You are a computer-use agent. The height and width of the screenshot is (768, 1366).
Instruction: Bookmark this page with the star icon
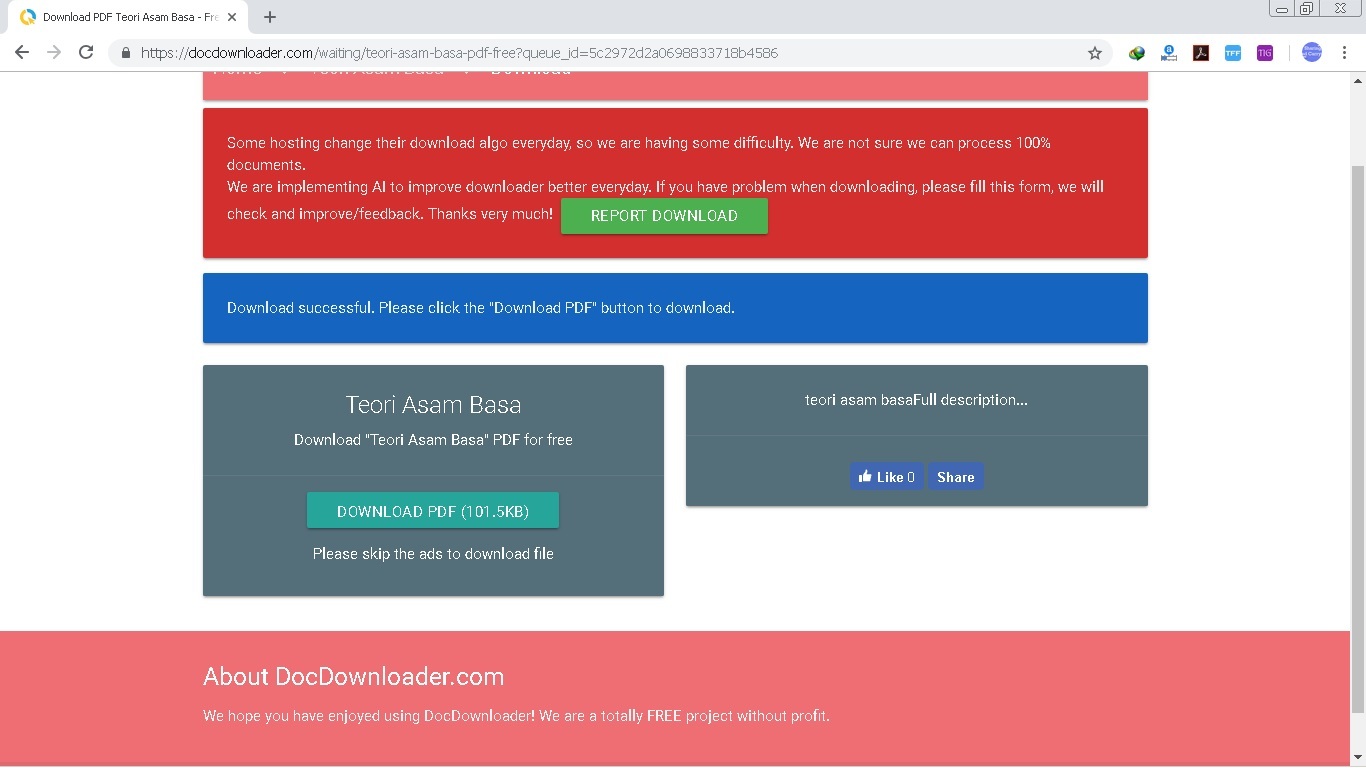tap(1095, 53)
